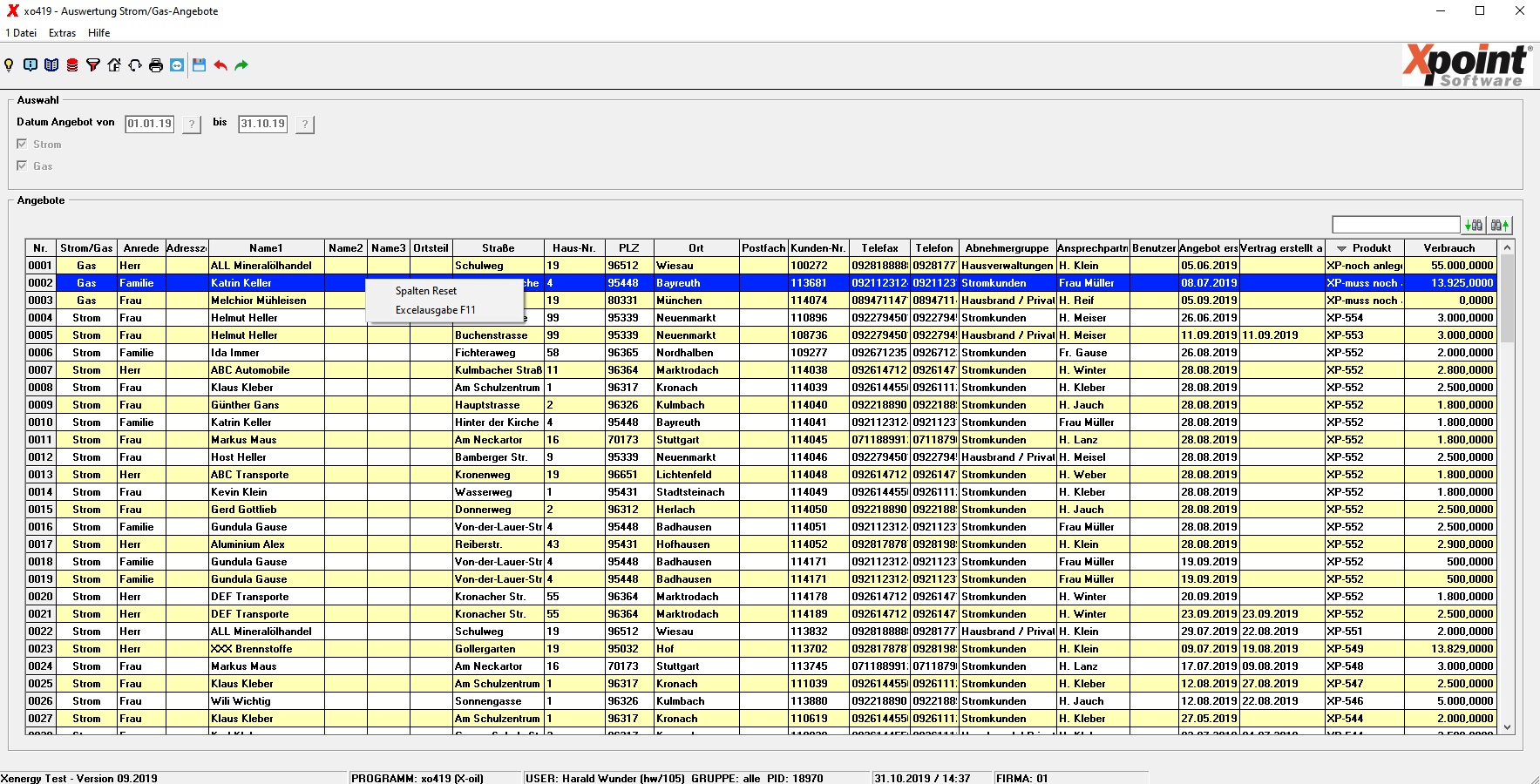1540x784 pixels.
Task: Open the 1 Datei menu
Action: (x=21, y=33)
